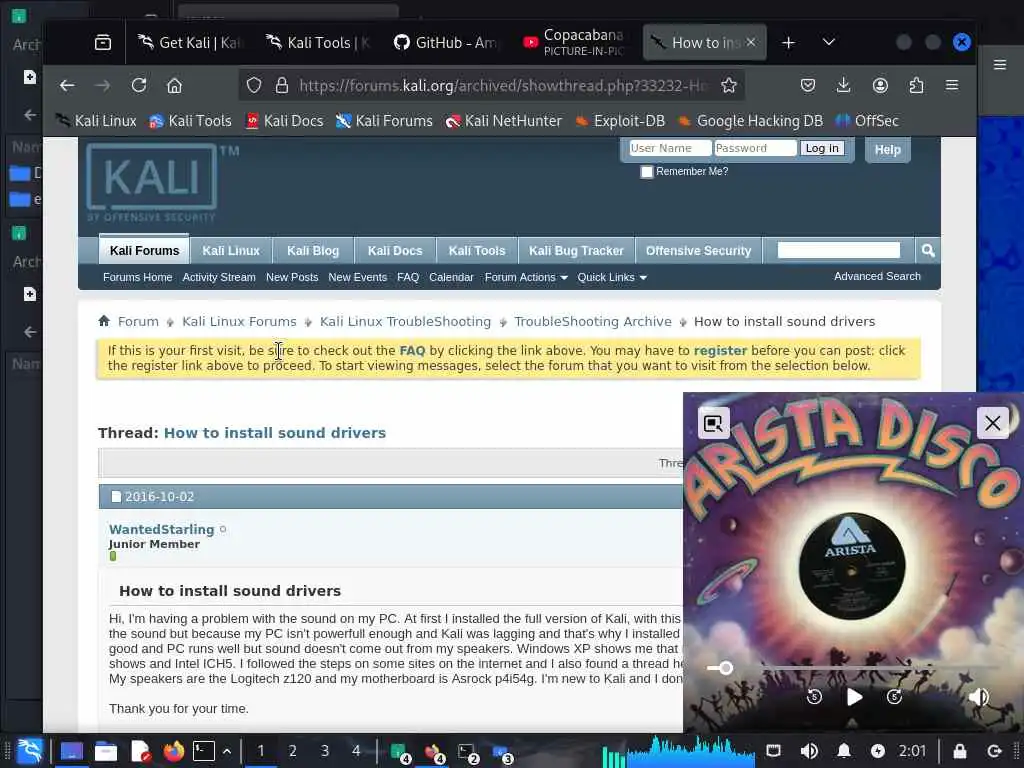Open the notifications bell icon
The height and width of the screenshot is (768, 1024).
tap(844, 751)
